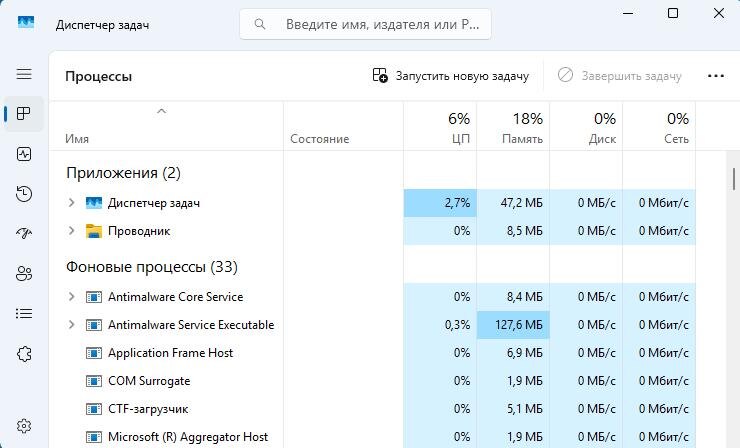
Task: Close the Task Manager window
Action: (719, 13)
